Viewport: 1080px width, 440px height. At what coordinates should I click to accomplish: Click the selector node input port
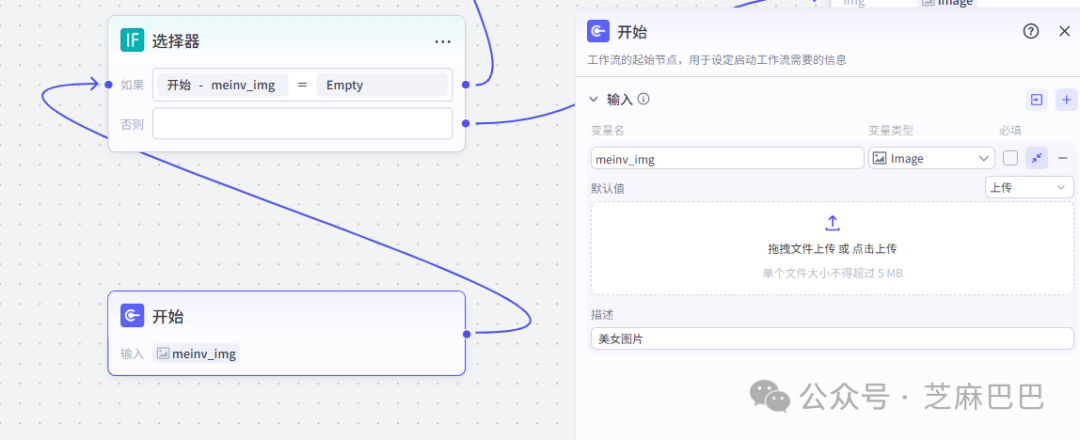point(108,85)
